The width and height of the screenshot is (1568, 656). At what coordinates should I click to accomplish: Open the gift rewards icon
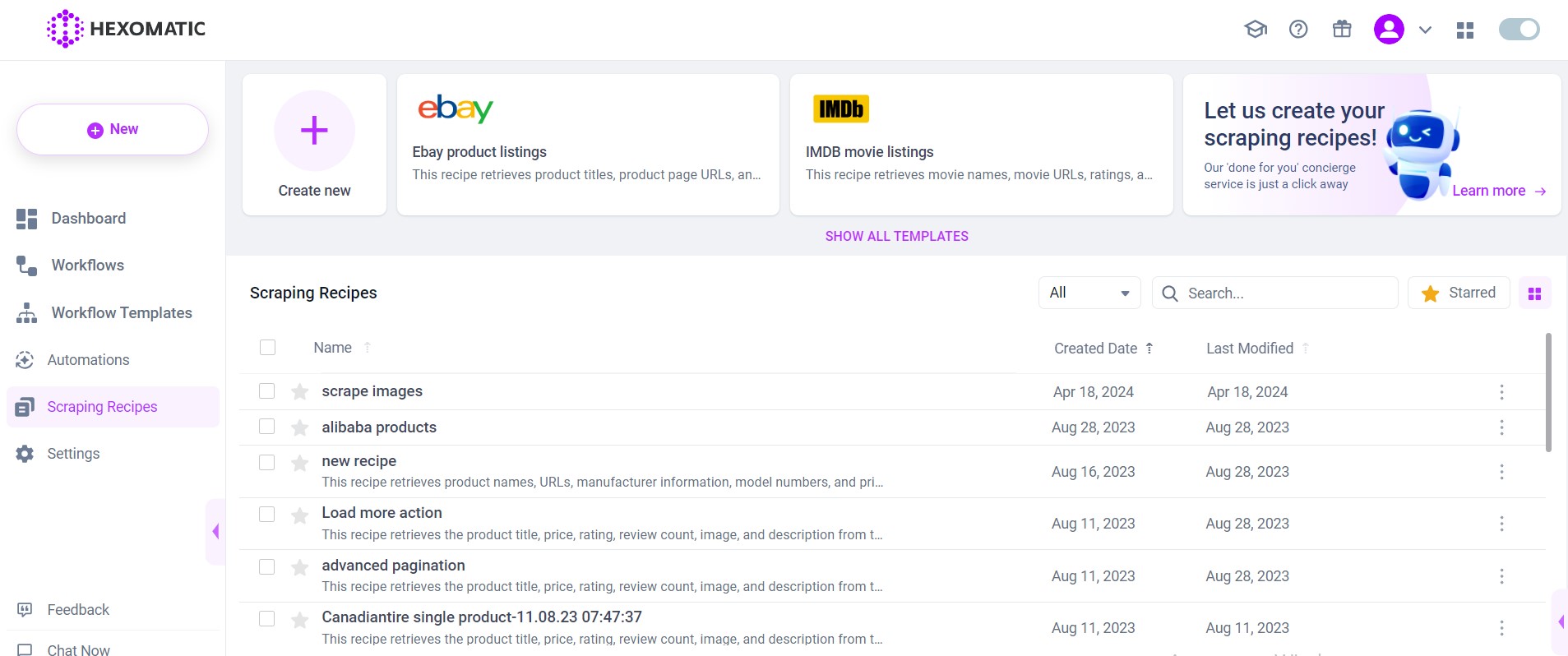click(1342, 30)
